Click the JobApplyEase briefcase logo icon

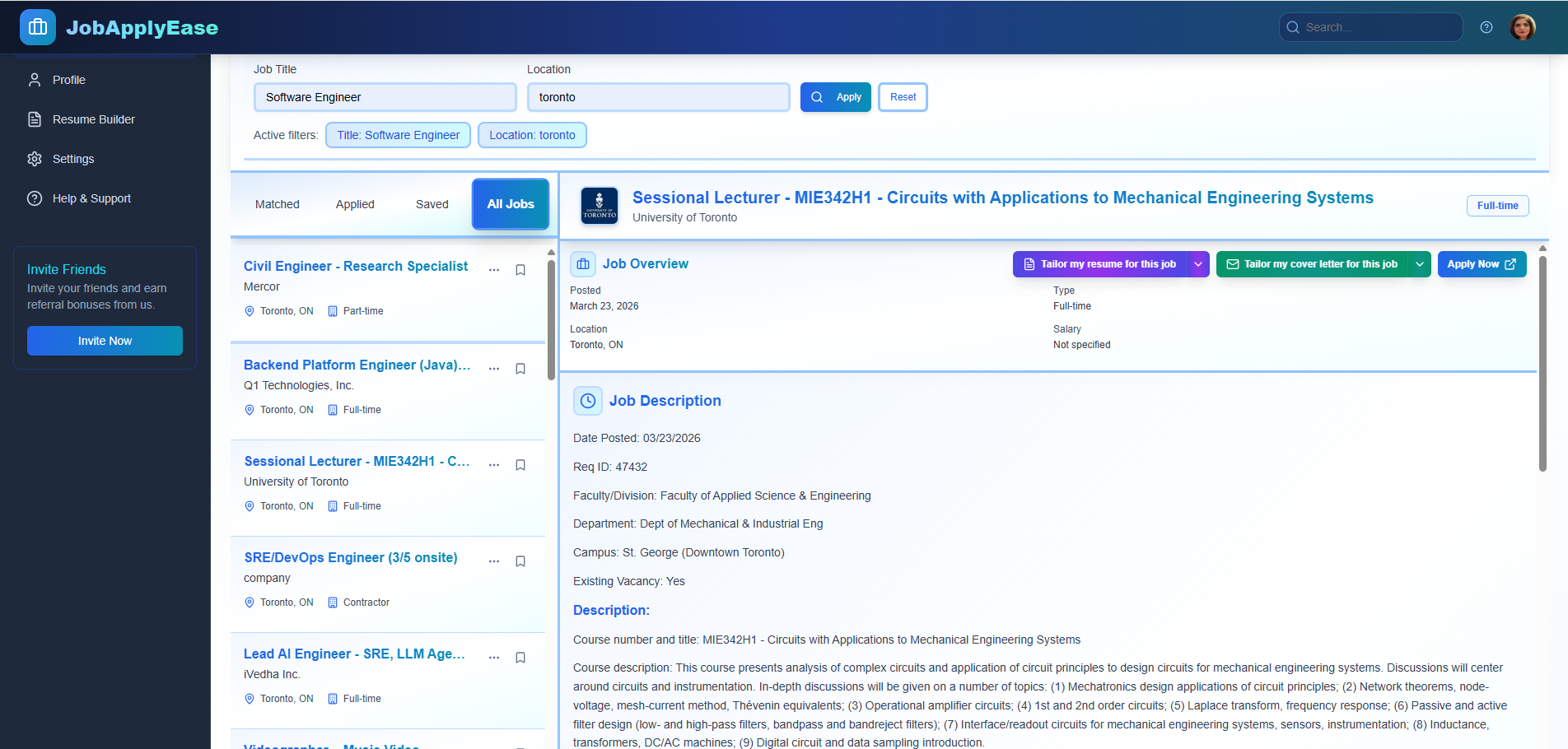[x=38, y=27]
